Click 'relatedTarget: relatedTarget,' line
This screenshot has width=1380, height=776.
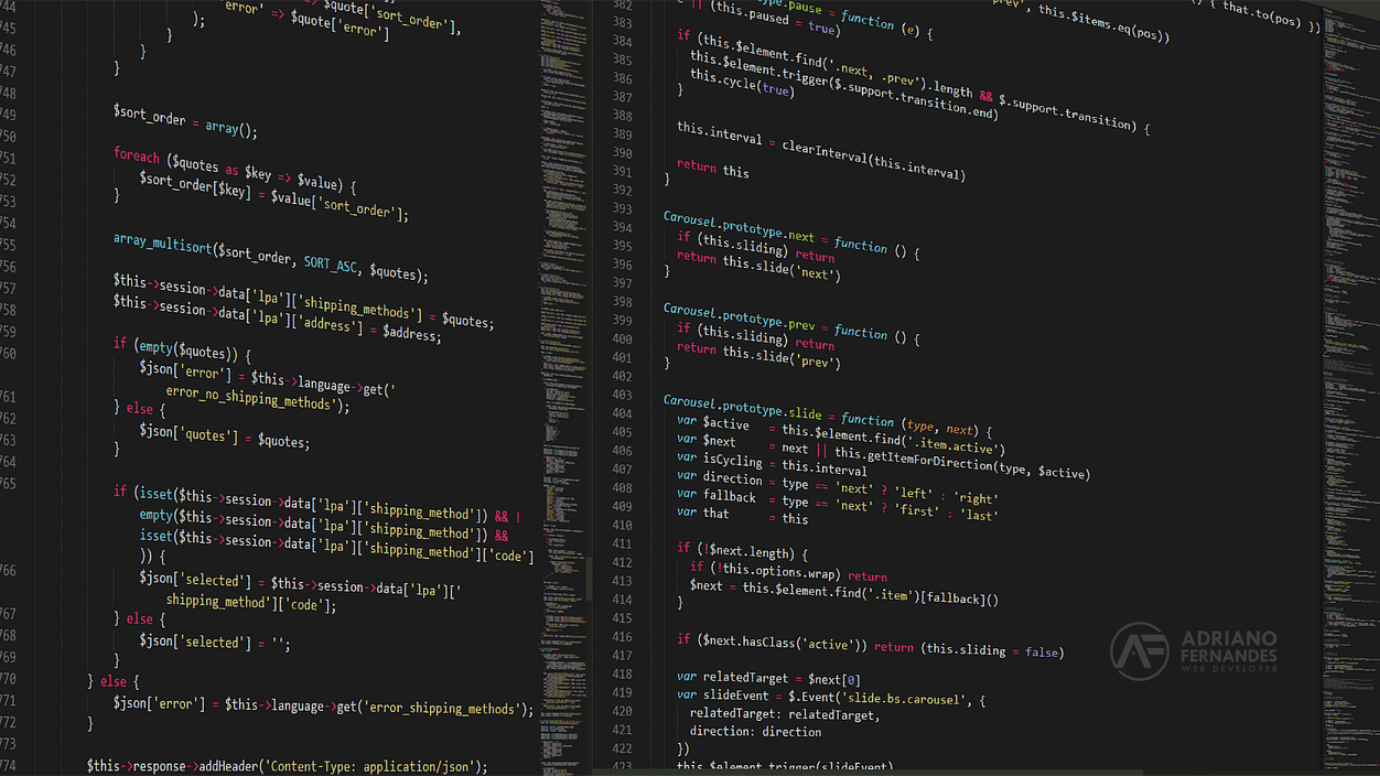[784, 714]
